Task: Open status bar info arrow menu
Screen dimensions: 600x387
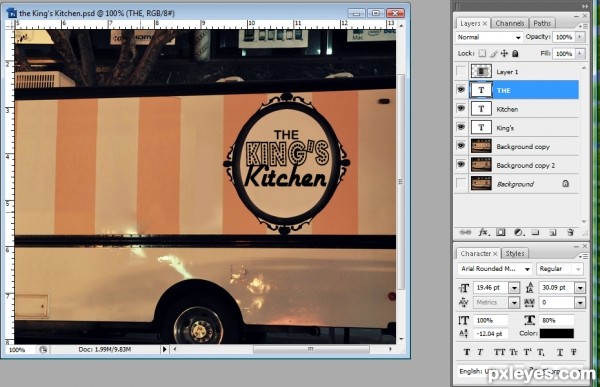Action: pyautogui.click(x=165, y=349)
